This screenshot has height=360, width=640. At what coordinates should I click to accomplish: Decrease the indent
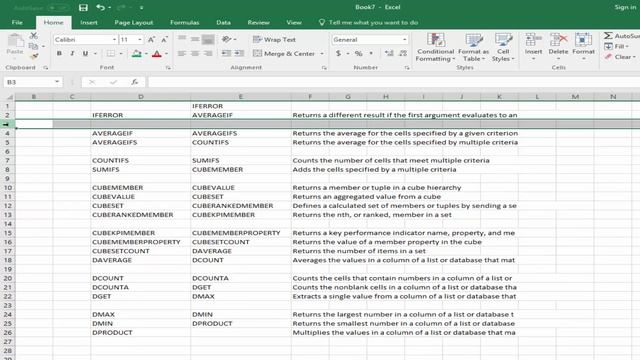click(x=226, y=53)
